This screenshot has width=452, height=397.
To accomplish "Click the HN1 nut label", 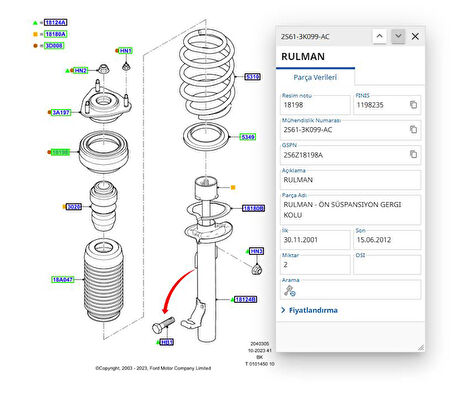I will pos(125,51).
